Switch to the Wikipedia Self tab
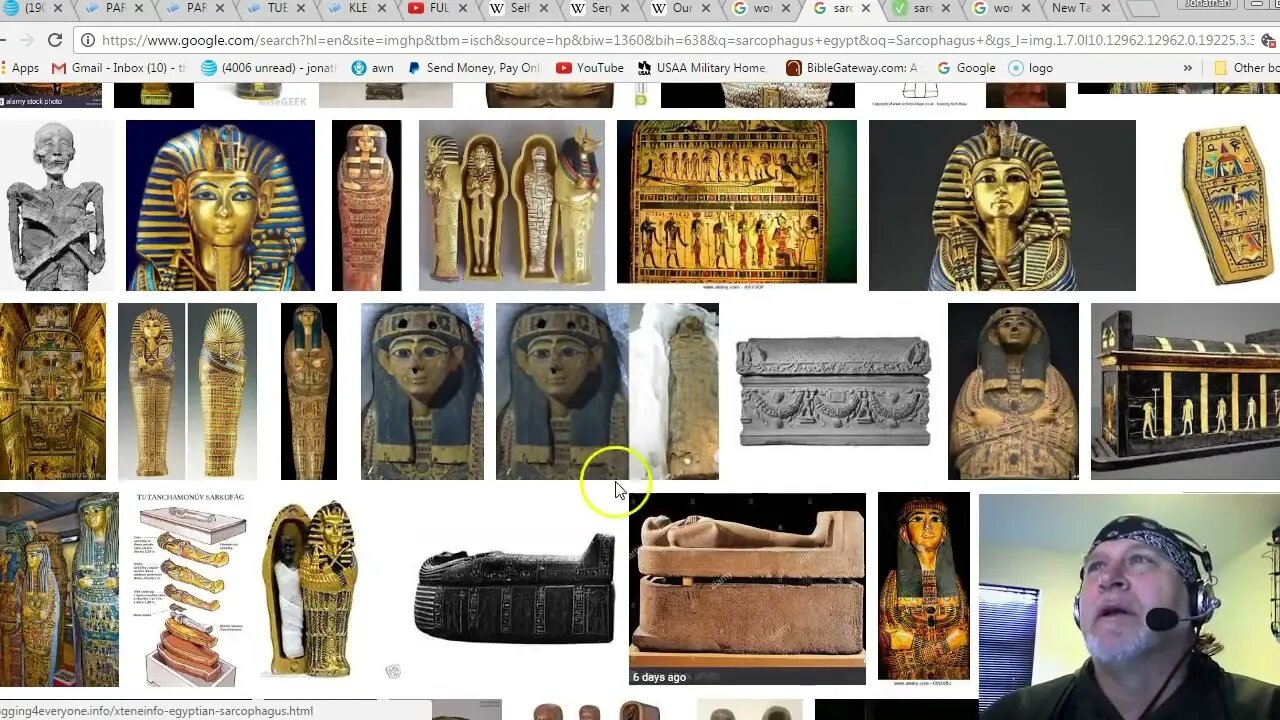The width and height of the screenshot is (1280, 720). click(519, 9)
